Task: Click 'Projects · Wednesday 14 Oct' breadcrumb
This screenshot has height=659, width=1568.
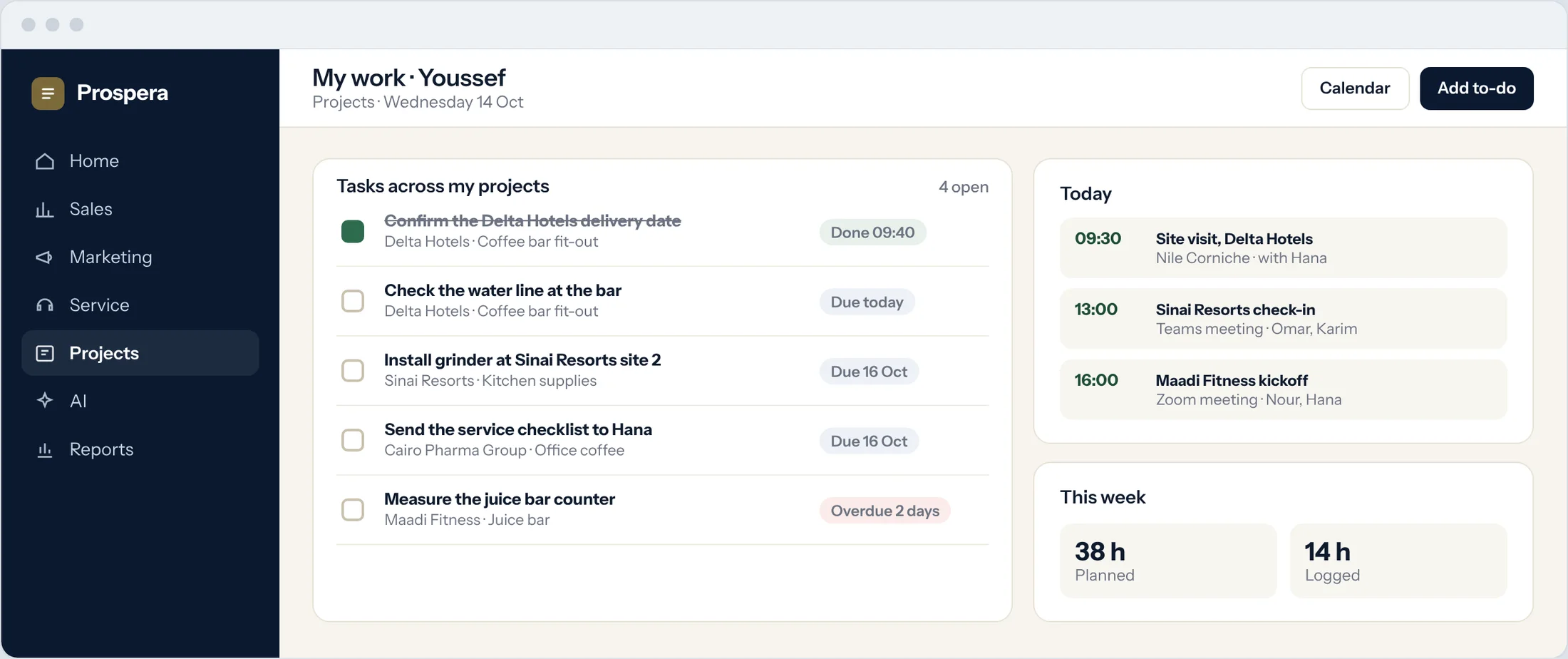Action: click(418, 102)
